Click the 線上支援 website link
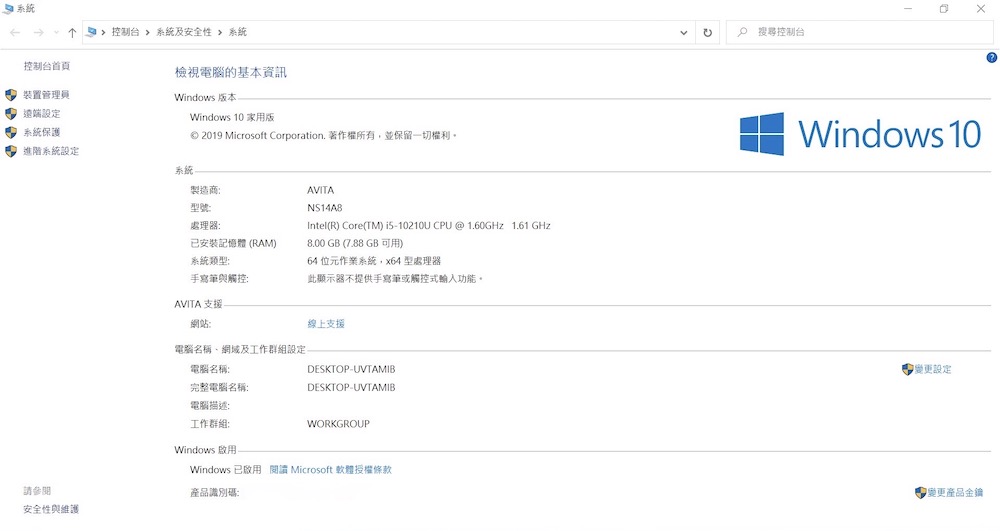The height and width of the screenshot is (531, 1000). 326,324
